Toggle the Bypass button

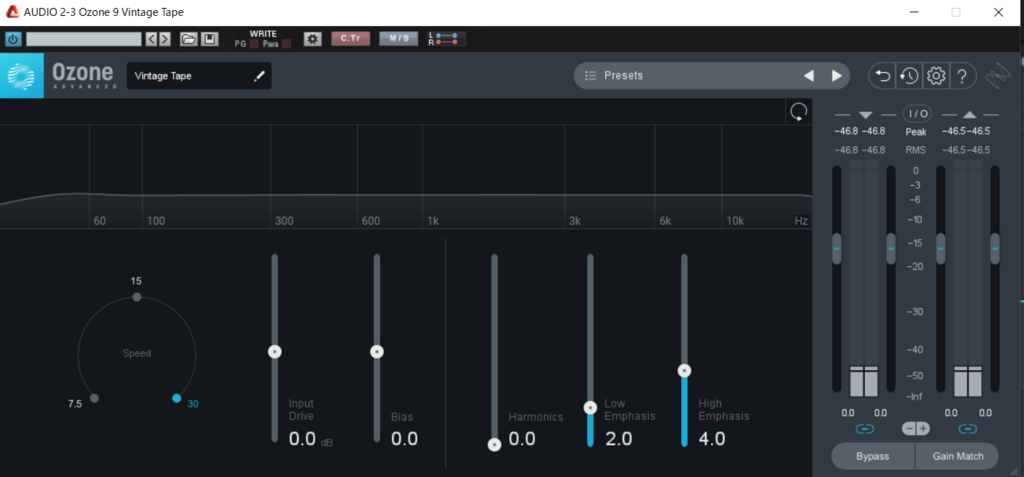(x=872, y=456)
